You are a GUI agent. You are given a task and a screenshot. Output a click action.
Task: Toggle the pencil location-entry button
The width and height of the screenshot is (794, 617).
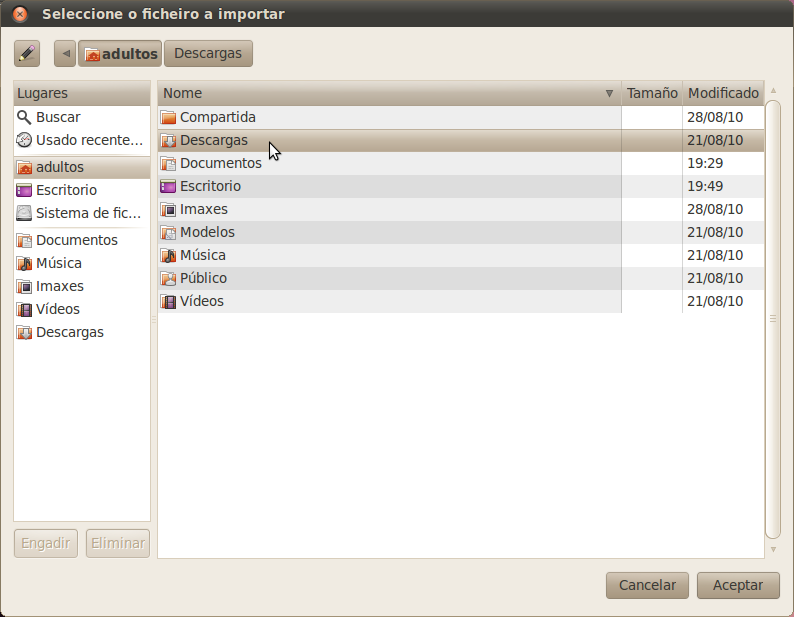click(x=27, y=53)
